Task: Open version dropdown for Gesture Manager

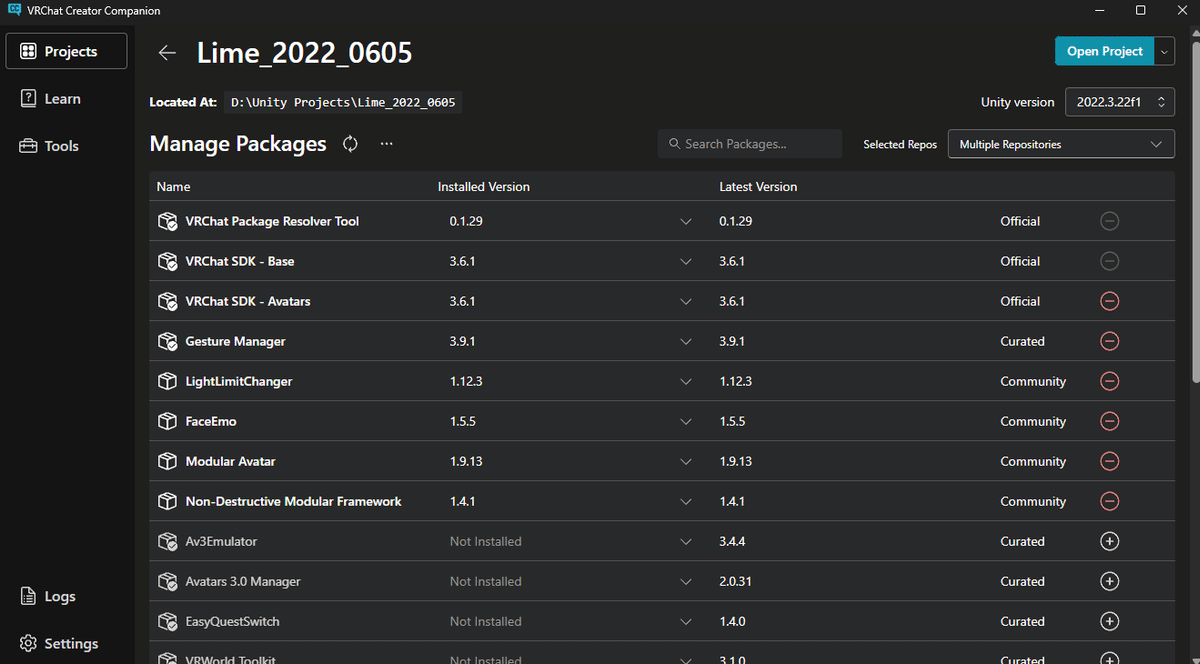Action: point(686,341)
